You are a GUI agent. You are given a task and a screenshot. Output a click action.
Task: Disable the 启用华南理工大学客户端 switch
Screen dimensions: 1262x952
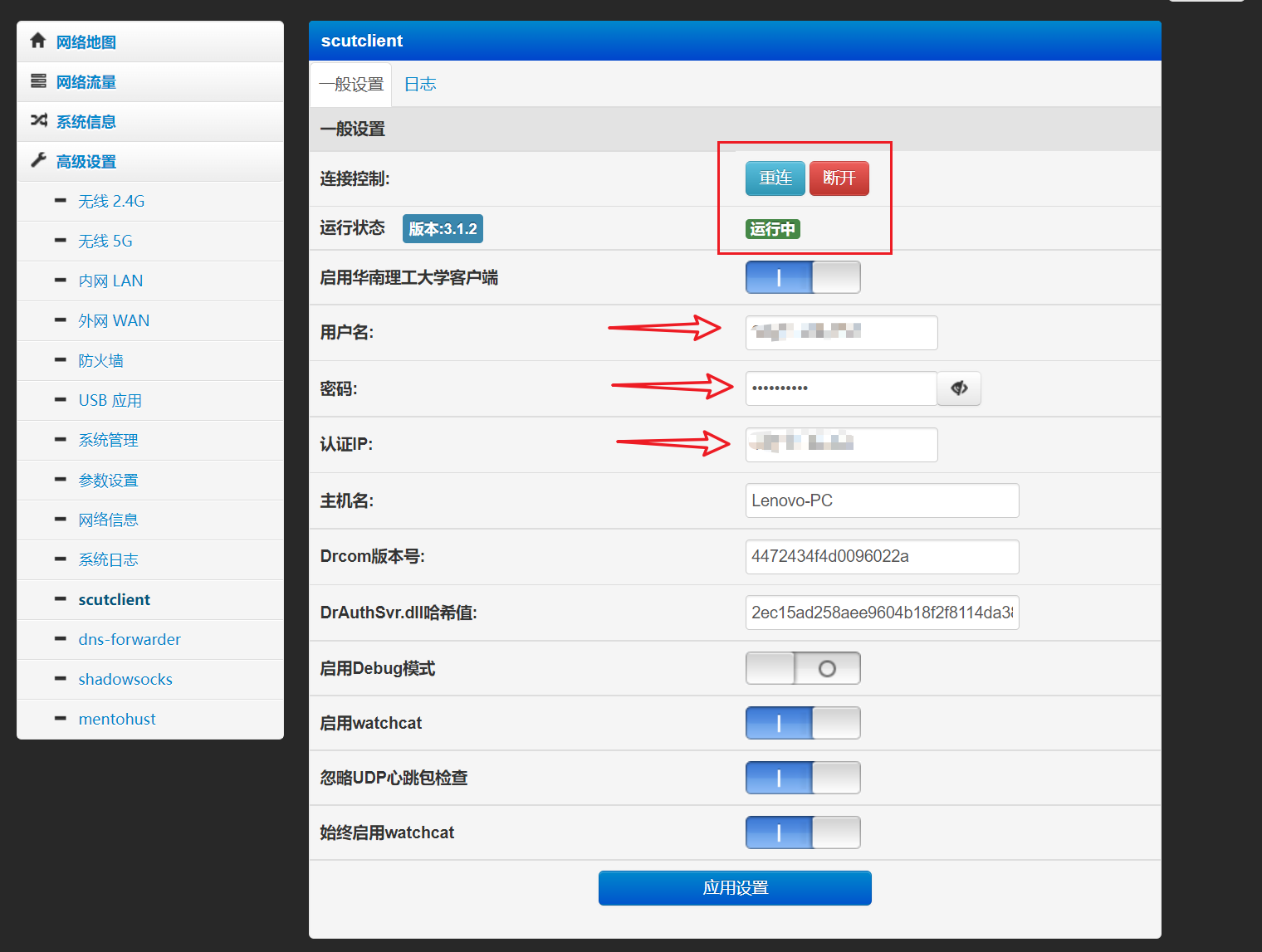(x=802, y=277)
